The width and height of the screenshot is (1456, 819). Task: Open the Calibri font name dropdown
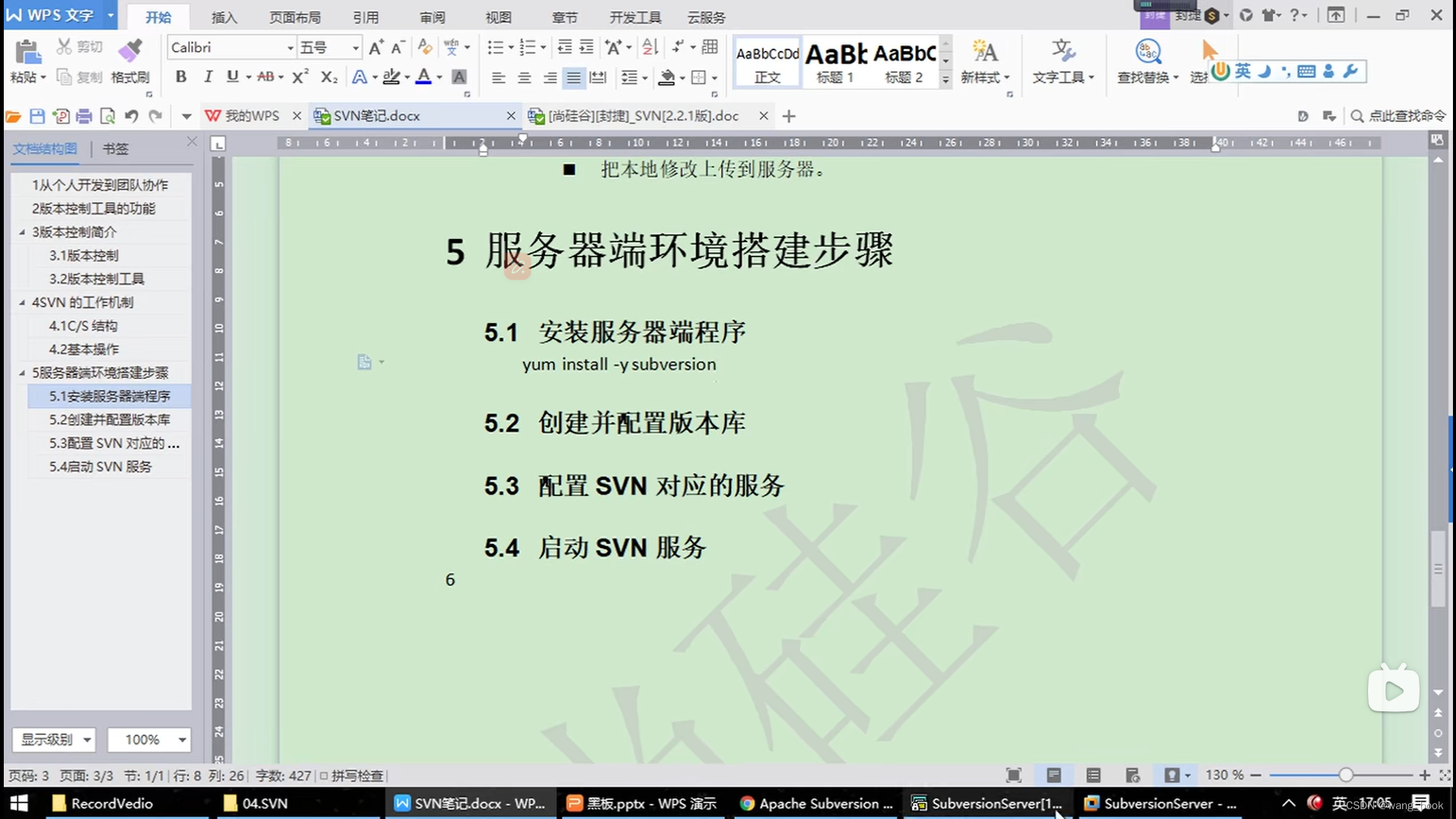tap(290, 47)
